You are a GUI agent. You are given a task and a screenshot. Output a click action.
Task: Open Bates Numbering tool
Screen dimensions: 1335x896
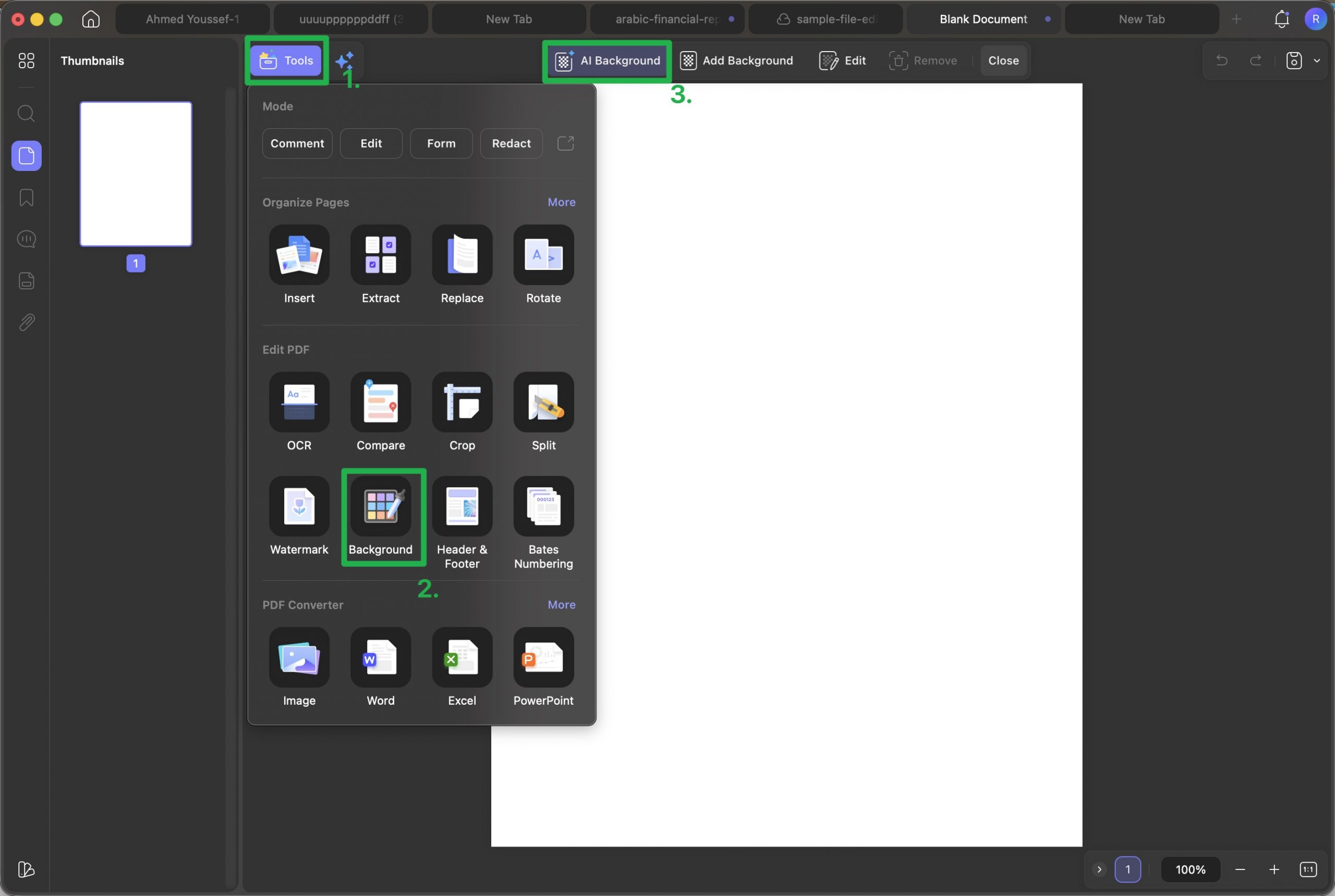[543, 523]
